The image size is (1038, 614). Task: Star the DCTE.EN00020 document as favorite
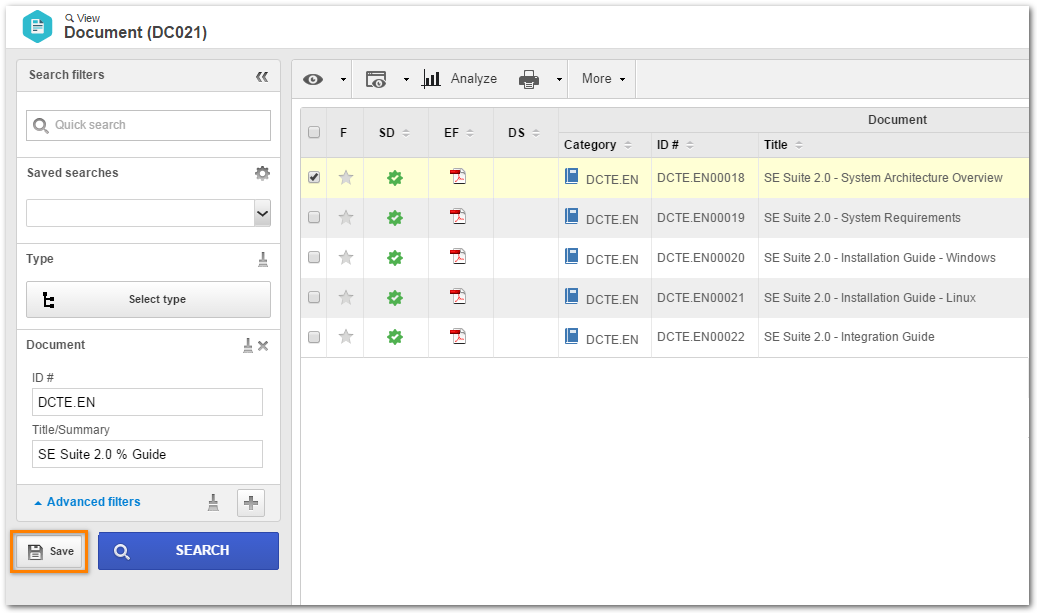pos(346,257)
